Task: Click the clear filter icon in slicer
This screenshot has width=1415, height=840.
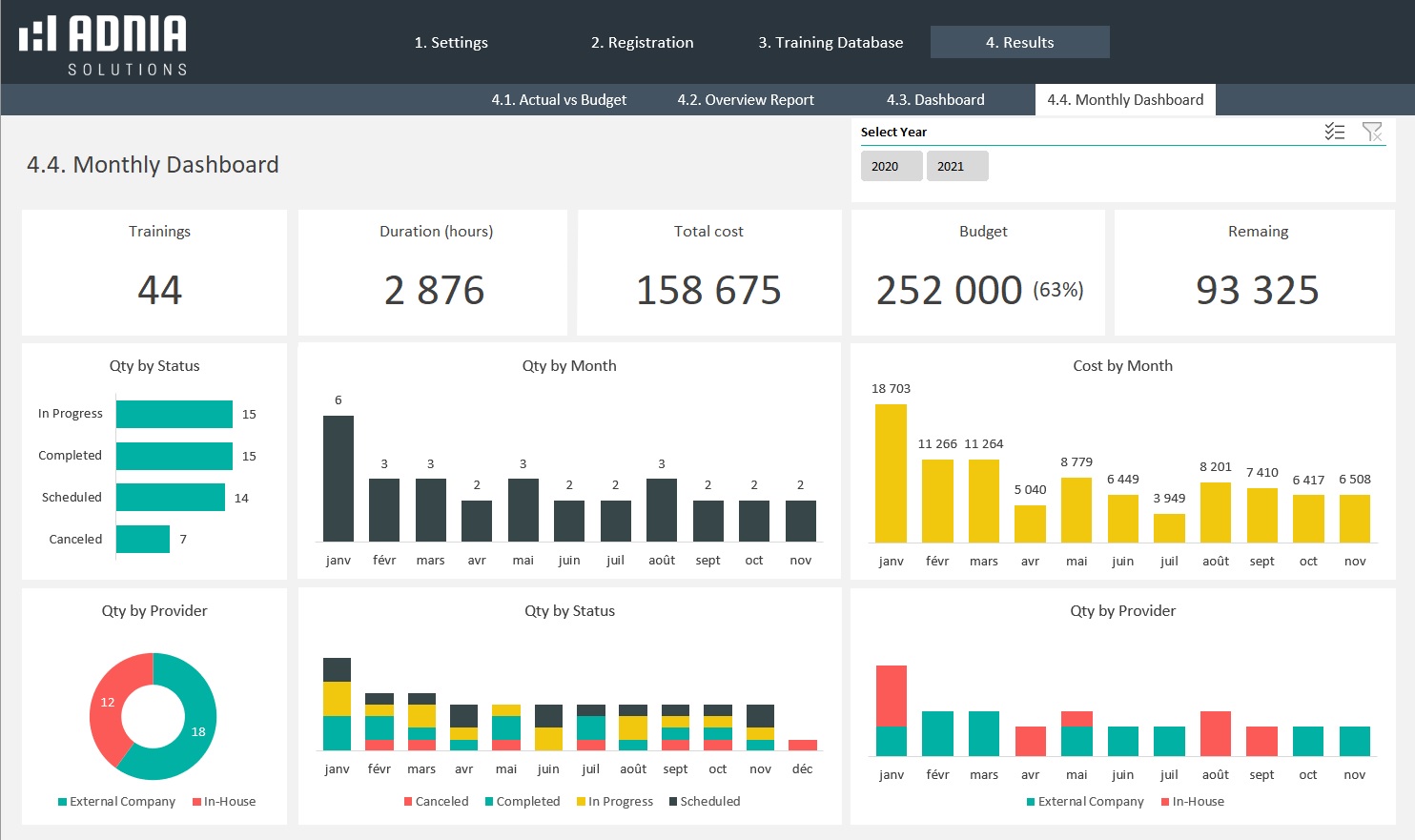Action: [1372, 132]
